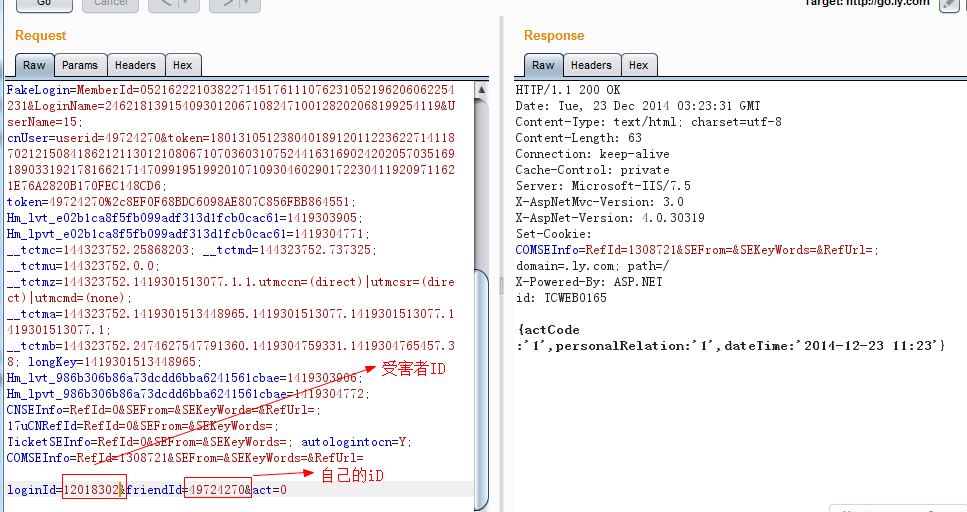
Task: Switch to the Request Raw tab
Action: tap(35, 65)
